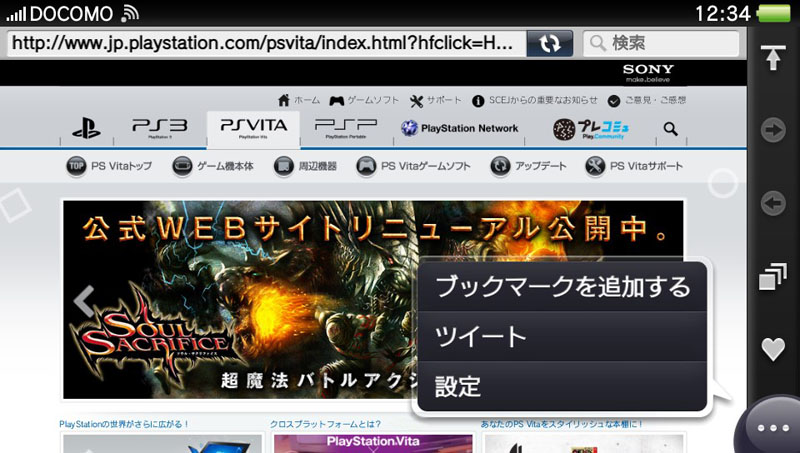Choose ツイート from the popup menu
This screenshot has width=800, height=453.
[x=563, y=337]
